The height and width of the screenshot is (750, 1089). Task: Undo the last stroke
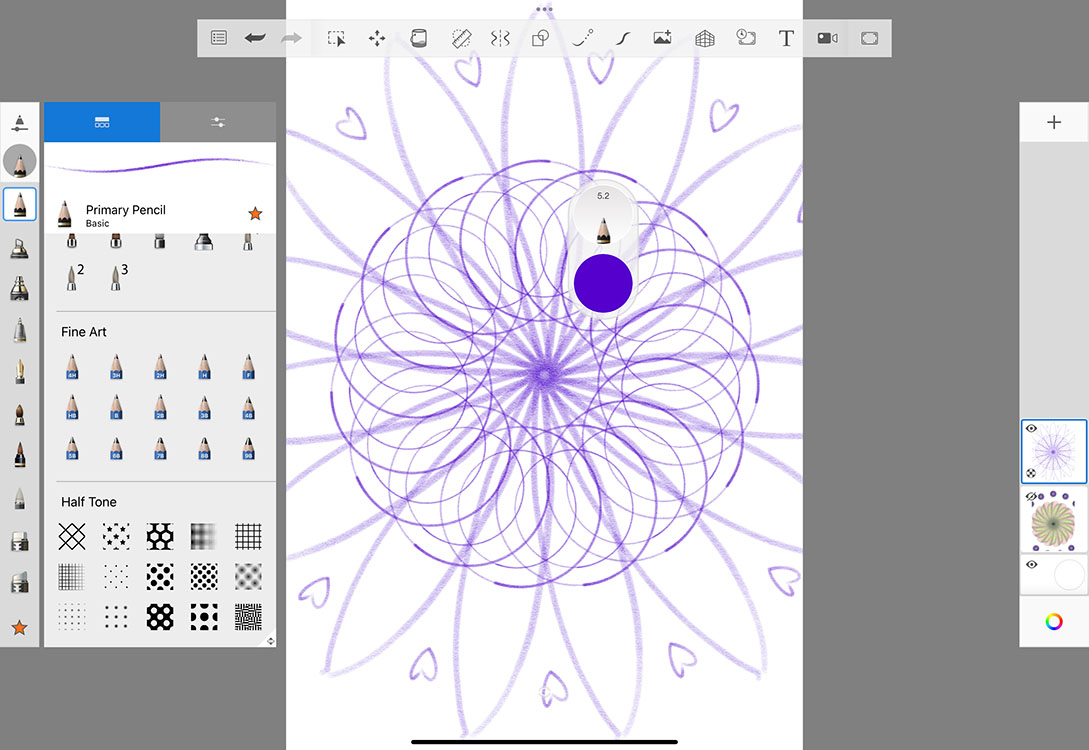(255, 38)
